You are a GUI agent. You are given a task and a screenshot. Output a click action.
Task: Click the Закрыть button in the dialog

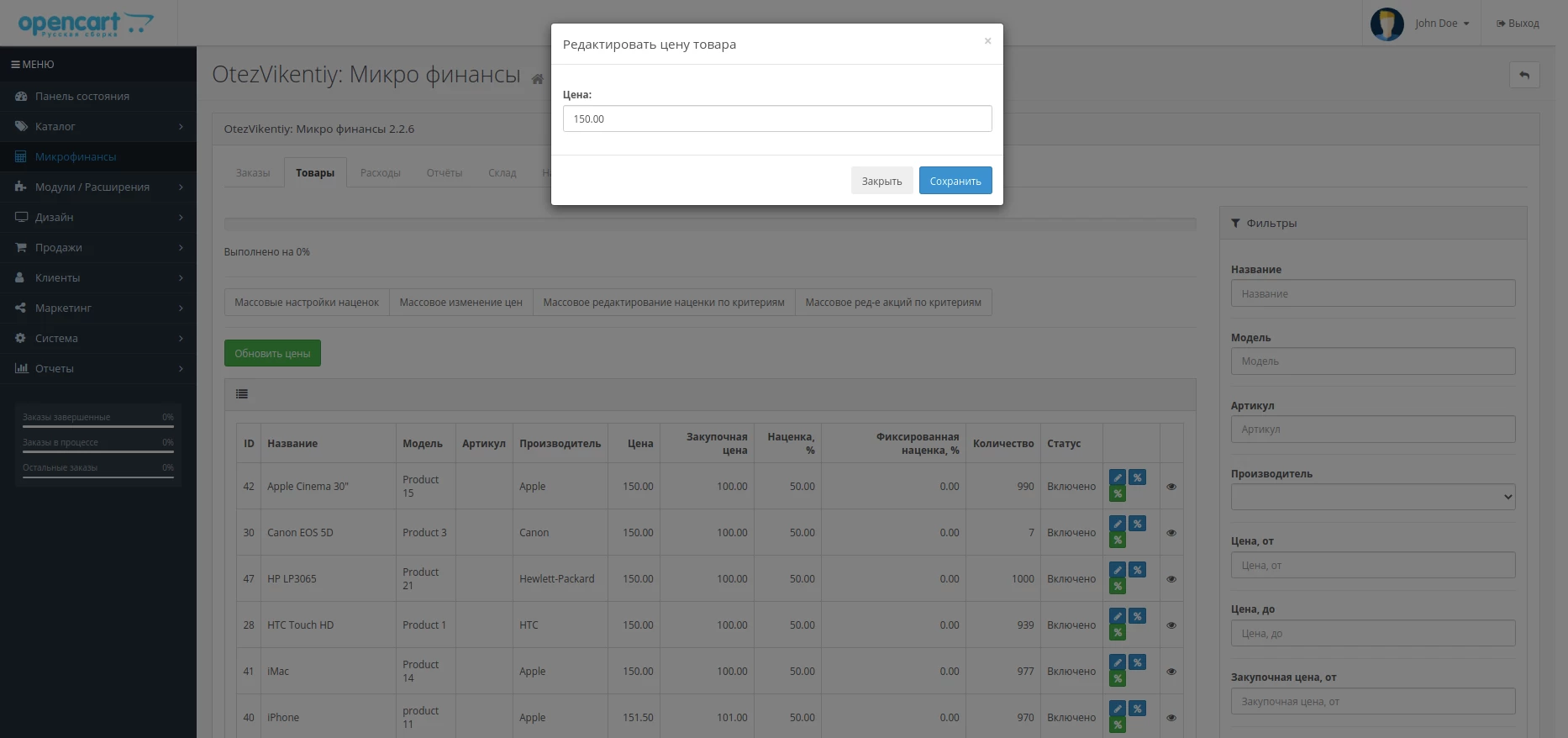pyautogui.click(x=881, y=181)
